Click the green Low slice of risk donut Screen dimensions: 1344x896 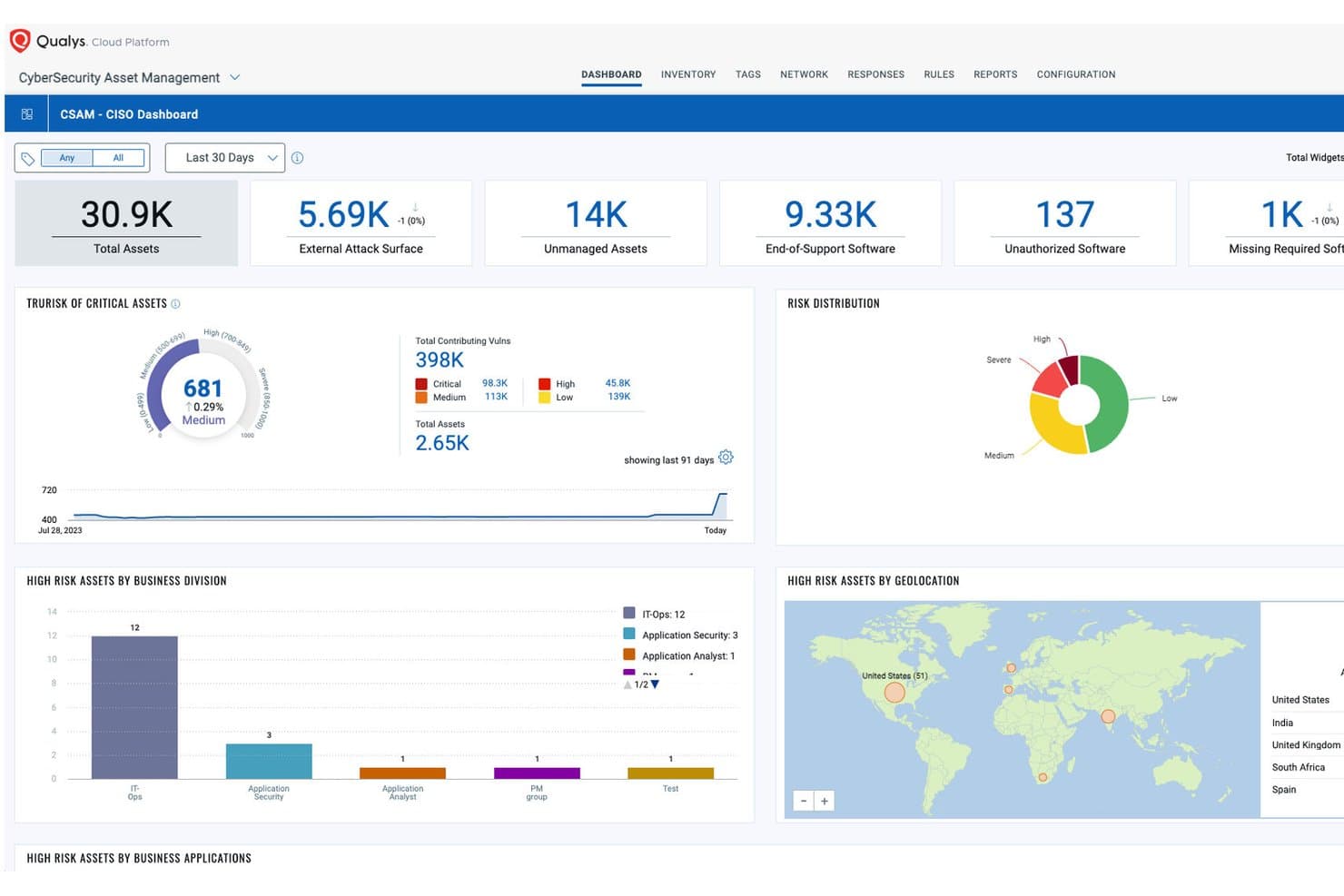click(x=1112, y=404)
